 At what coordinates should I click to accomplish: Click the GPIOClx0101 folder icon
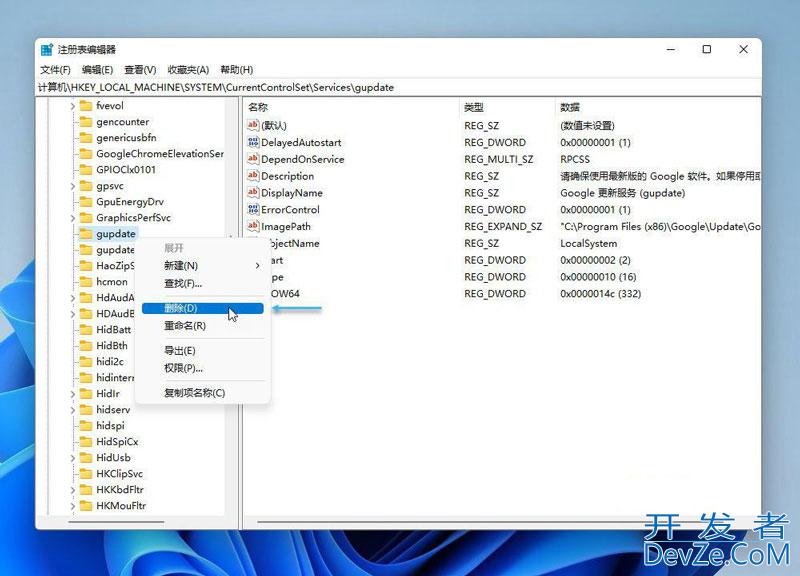pyautogui.click(x=86, y=170)
